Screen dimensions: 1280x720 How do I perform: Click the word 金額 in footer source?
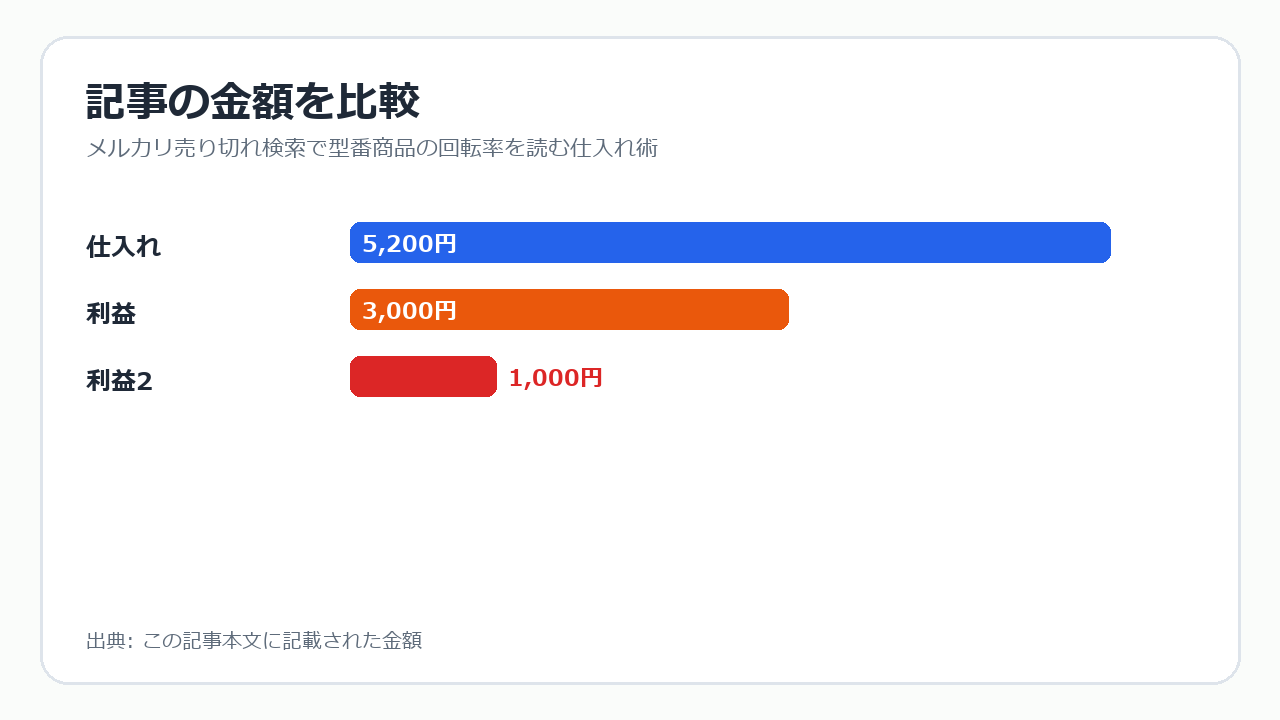[402, 641]
